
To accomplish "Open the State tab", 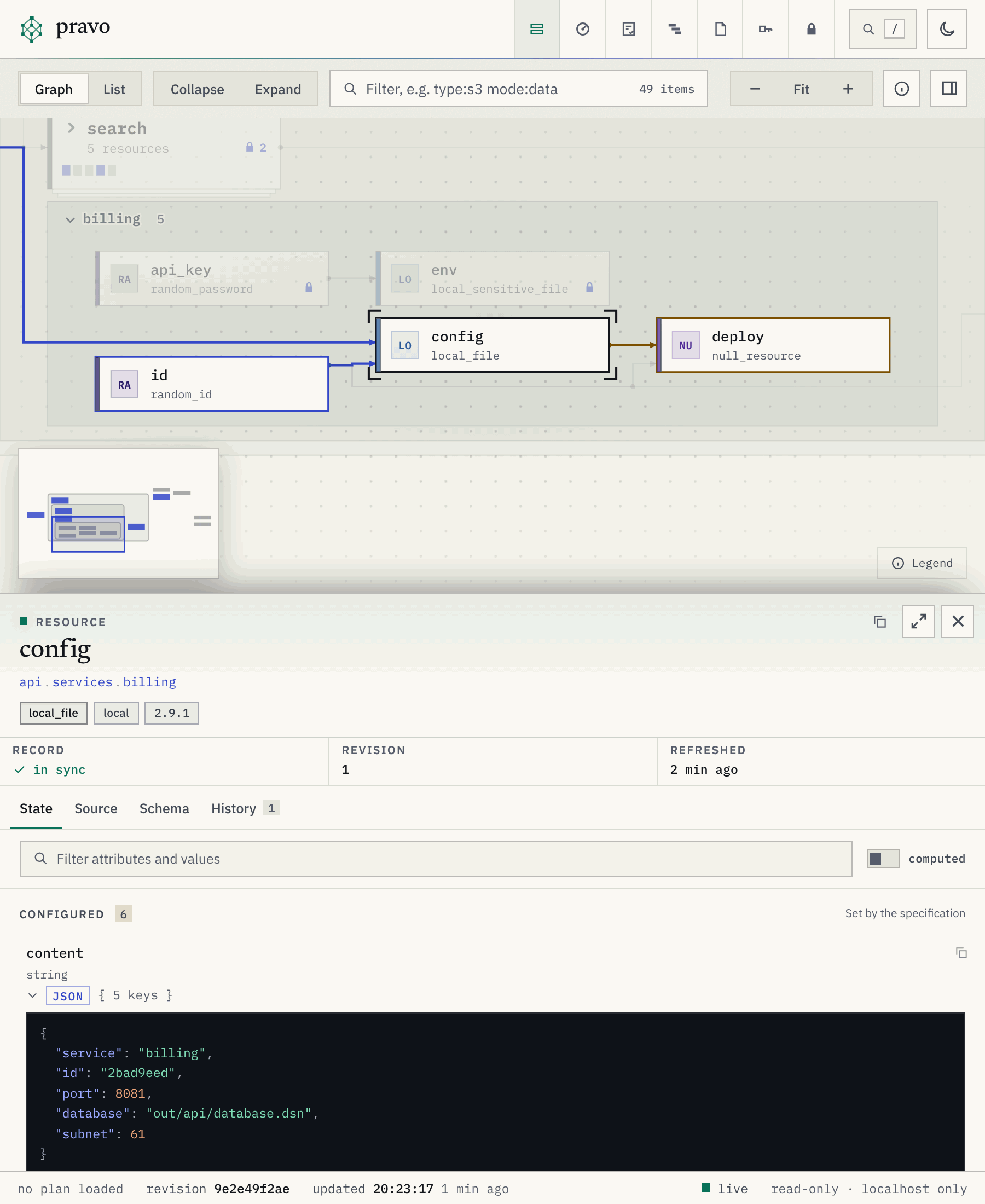I will [36, 808].
